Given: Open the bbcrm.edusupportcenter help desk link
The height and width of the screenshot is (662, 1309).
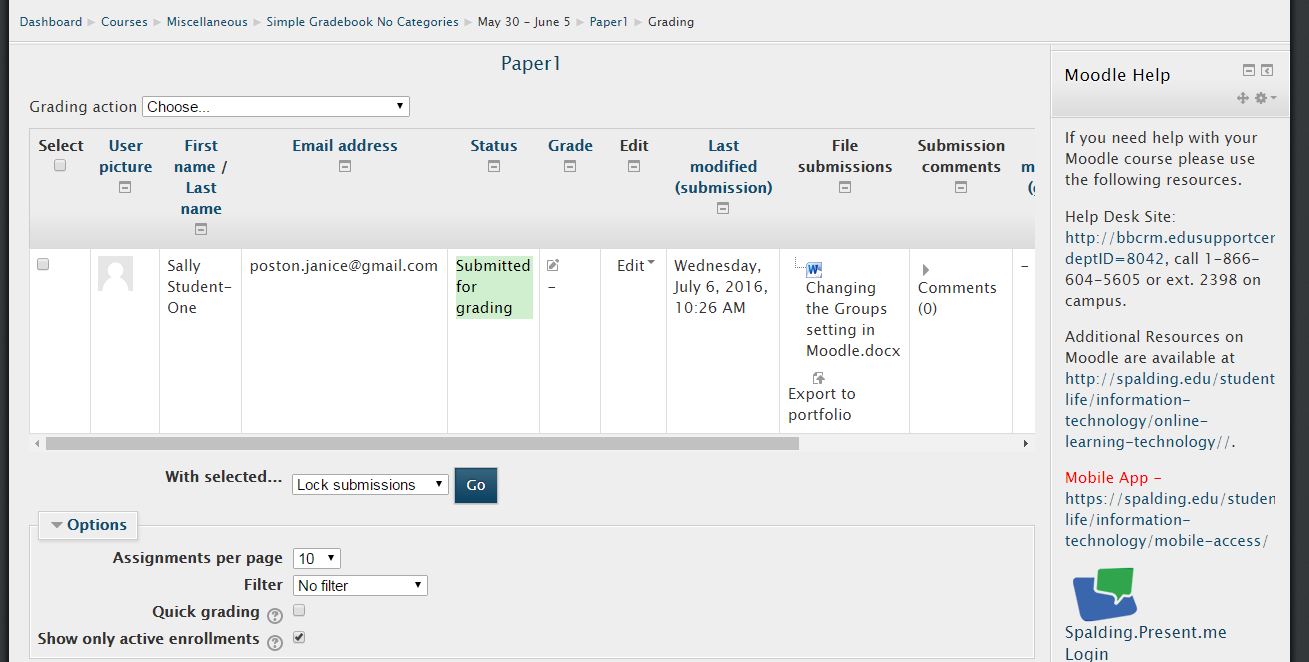Looking at the screenshot, I should pyautogui.click(x=1170, y=248).
